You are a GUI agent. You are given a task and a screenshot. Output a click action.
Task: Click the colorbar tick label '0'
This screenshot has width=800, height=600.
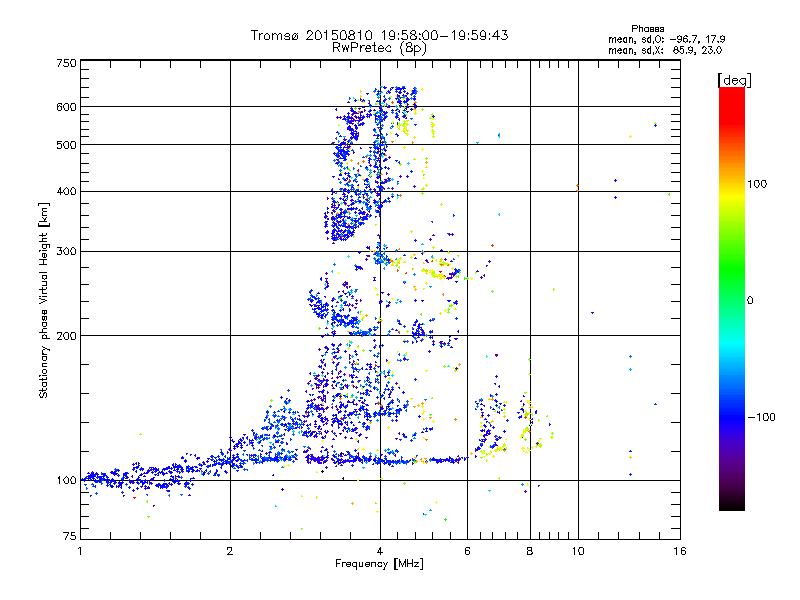(750, 300)
